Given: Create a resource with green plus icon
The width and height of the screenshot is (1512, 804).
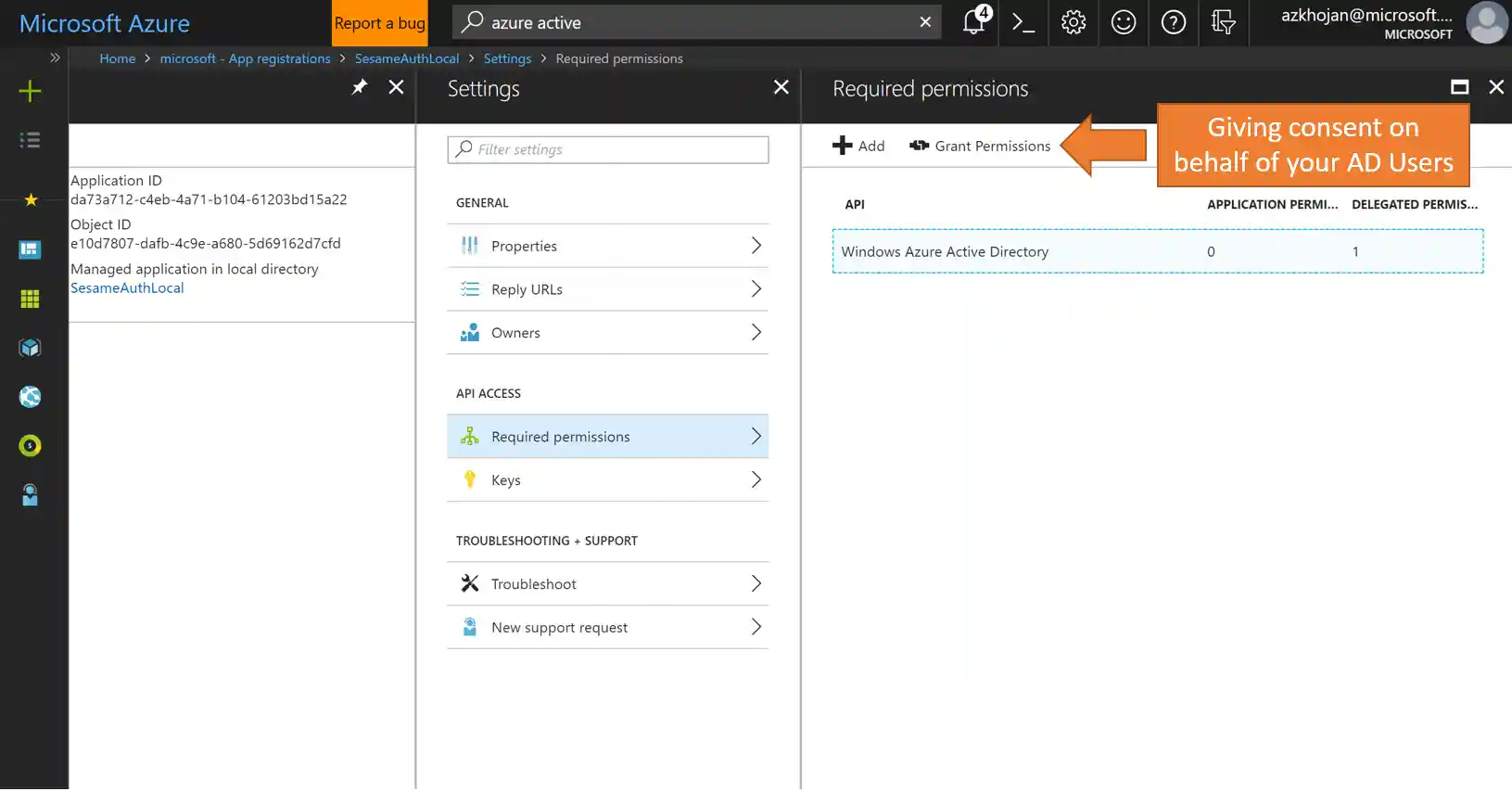Looking at the screenshot, I should [x=30, y=91].
